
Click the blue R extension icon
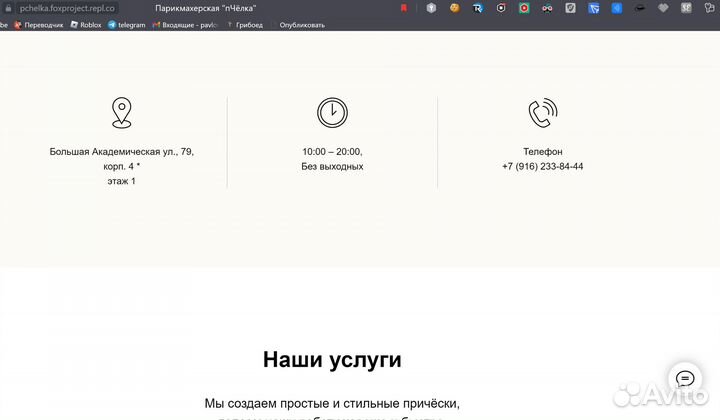pyautogui.click(x=478, y=8)
